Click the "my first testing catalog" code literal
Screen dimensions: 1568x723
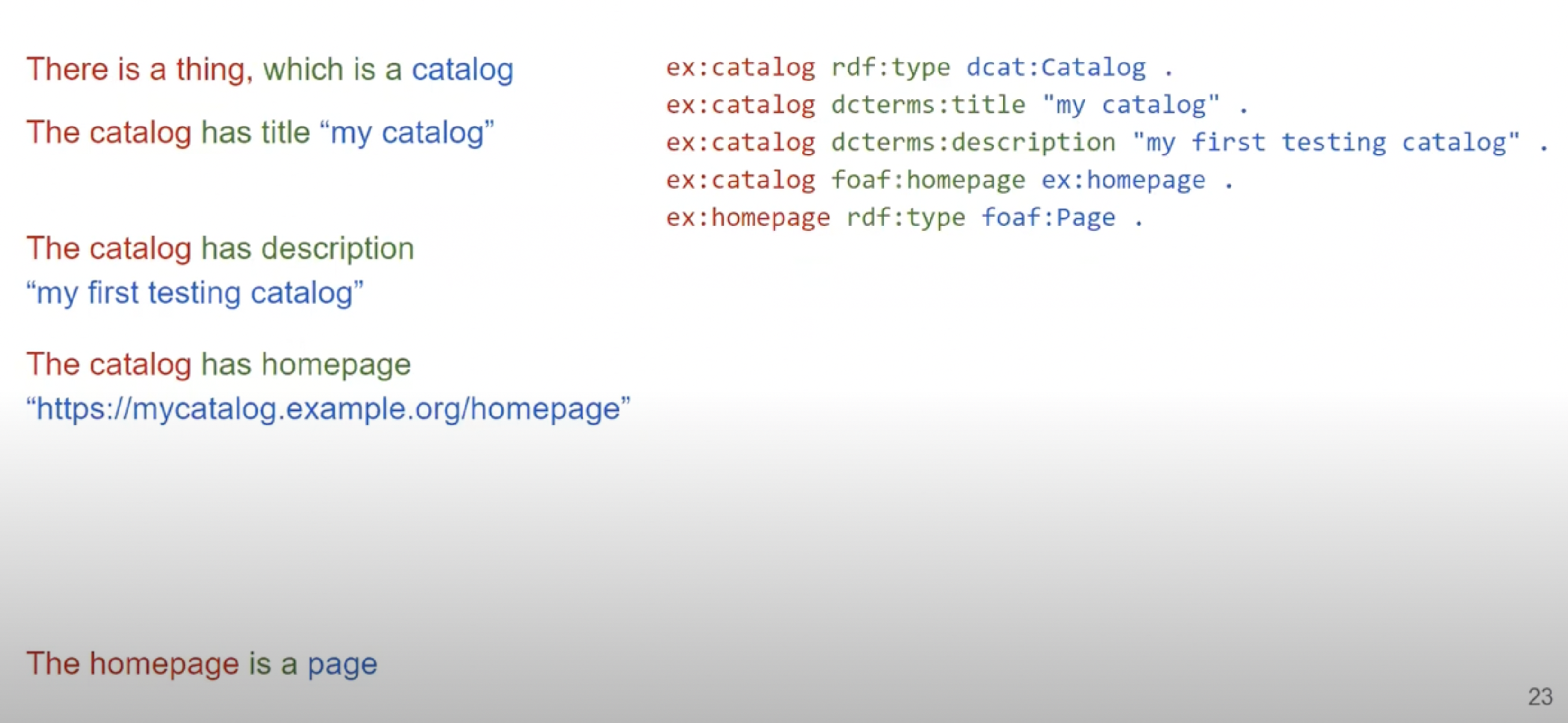coord(1326,143)
